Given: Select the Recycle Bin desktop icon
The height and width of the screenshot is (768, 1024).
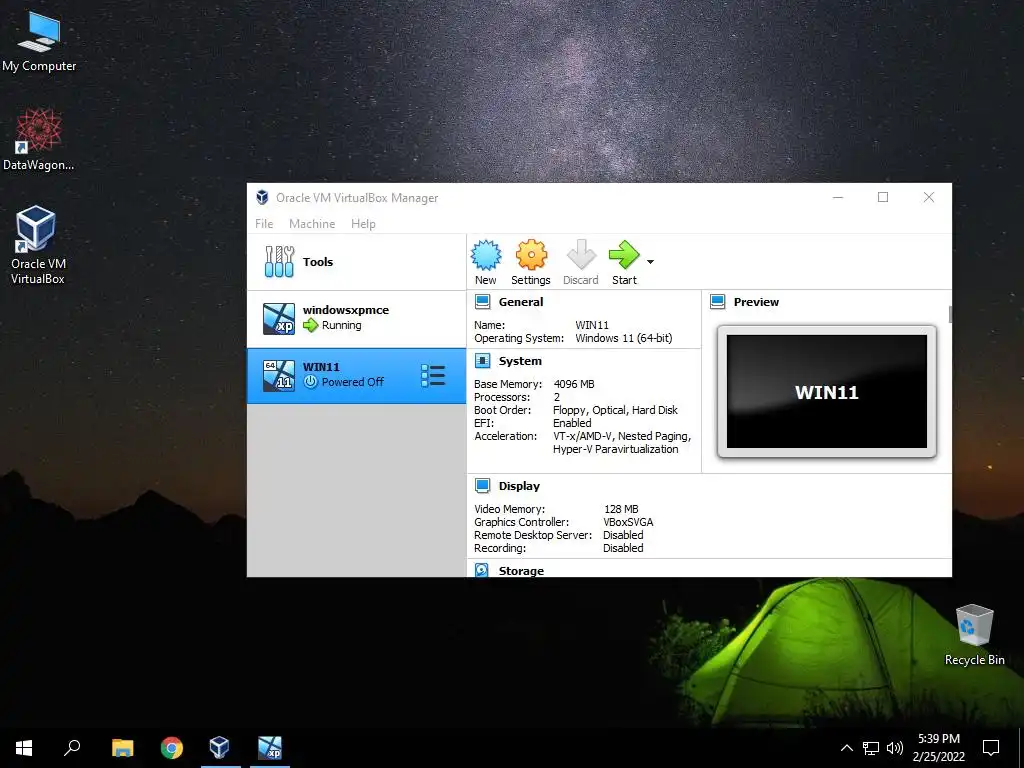Looking at the screenshot, I should coord(974,635).
